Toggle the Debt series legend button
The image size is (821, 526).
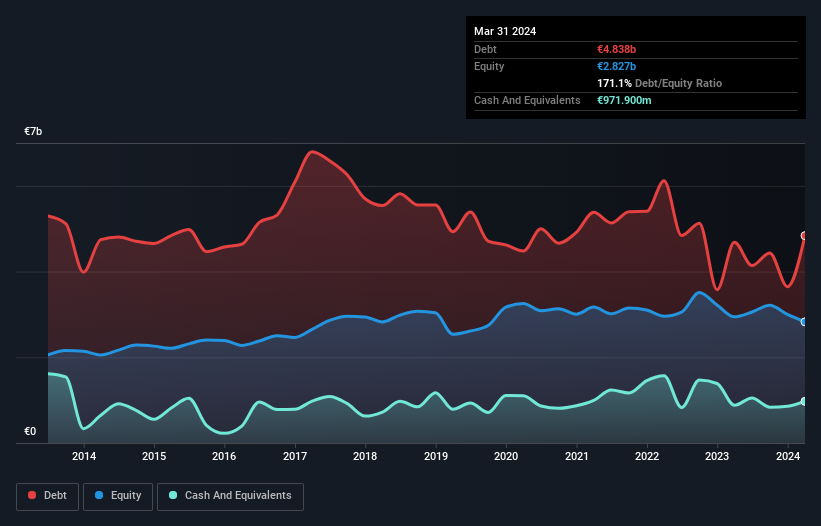(x=48, y=496)
